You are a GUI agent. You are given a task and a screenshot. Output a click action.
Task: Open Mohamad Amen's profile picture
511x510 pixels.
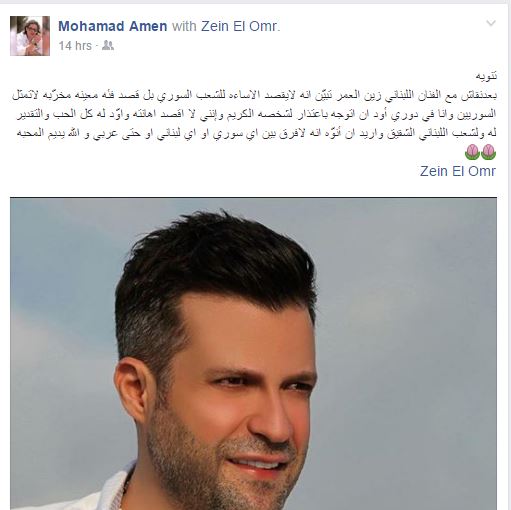(30, 36)
